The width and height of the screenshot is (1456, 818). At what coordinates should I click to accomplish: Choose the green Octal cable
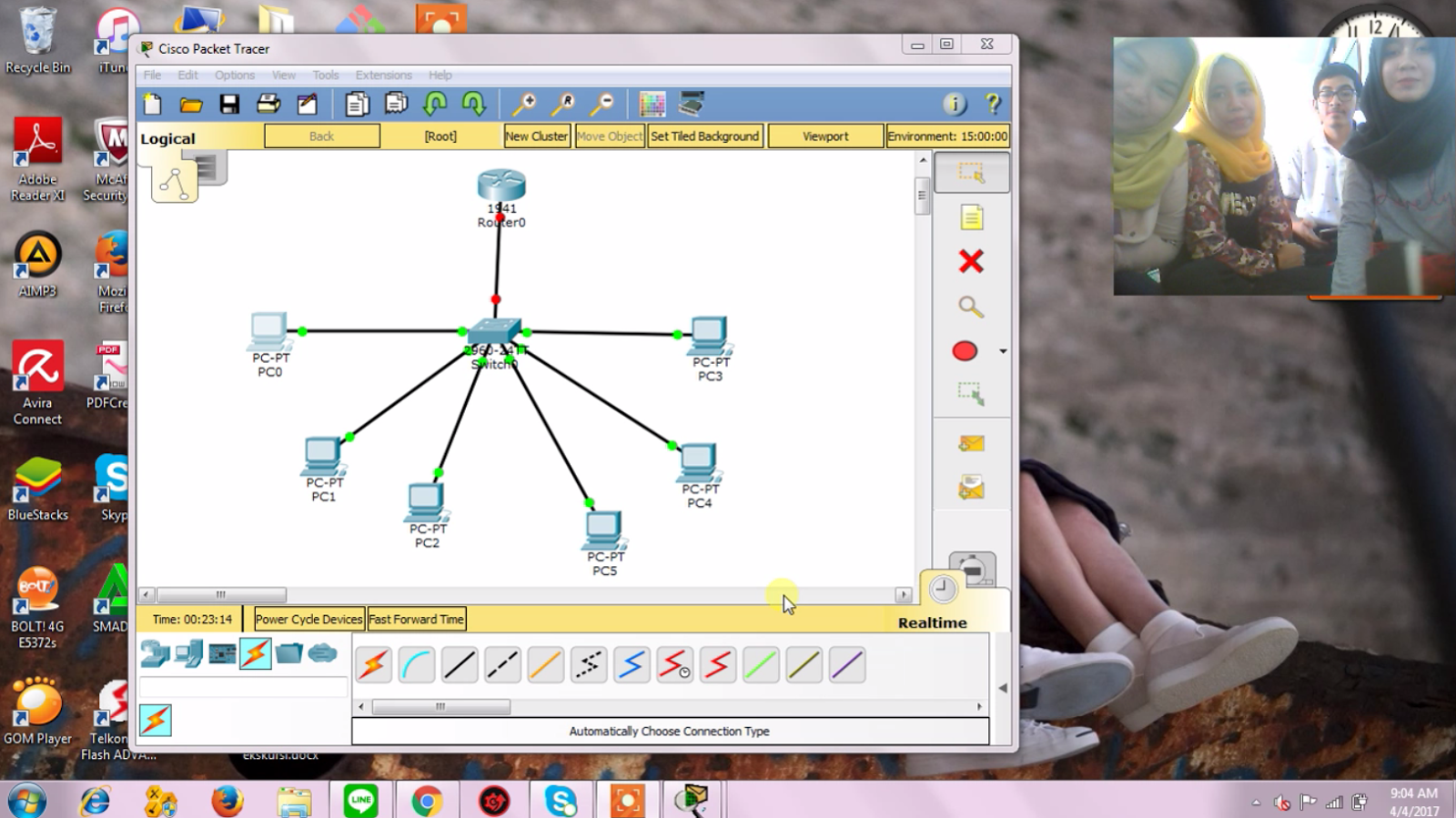point(761,665)
